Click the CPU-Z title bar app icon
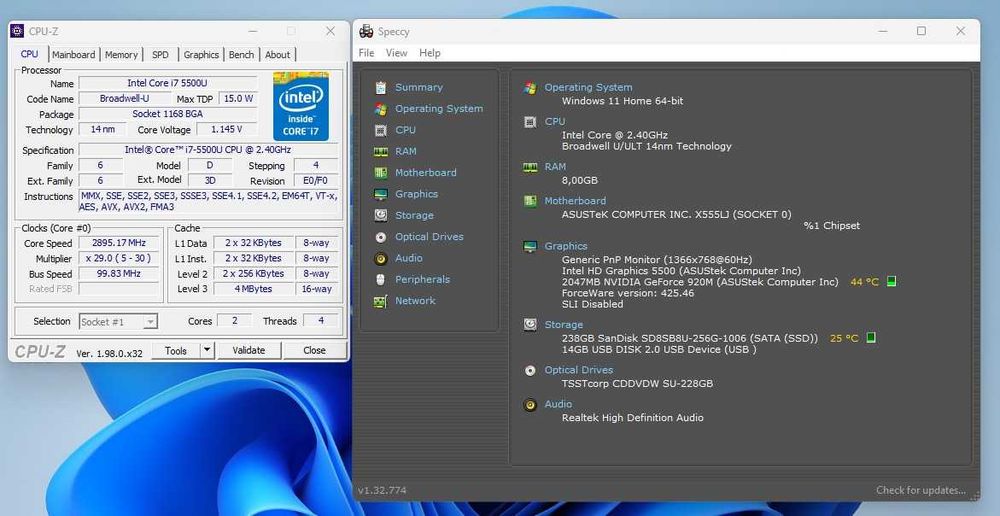The width and height of the screenshot is (1000, 516). [17, 31]
